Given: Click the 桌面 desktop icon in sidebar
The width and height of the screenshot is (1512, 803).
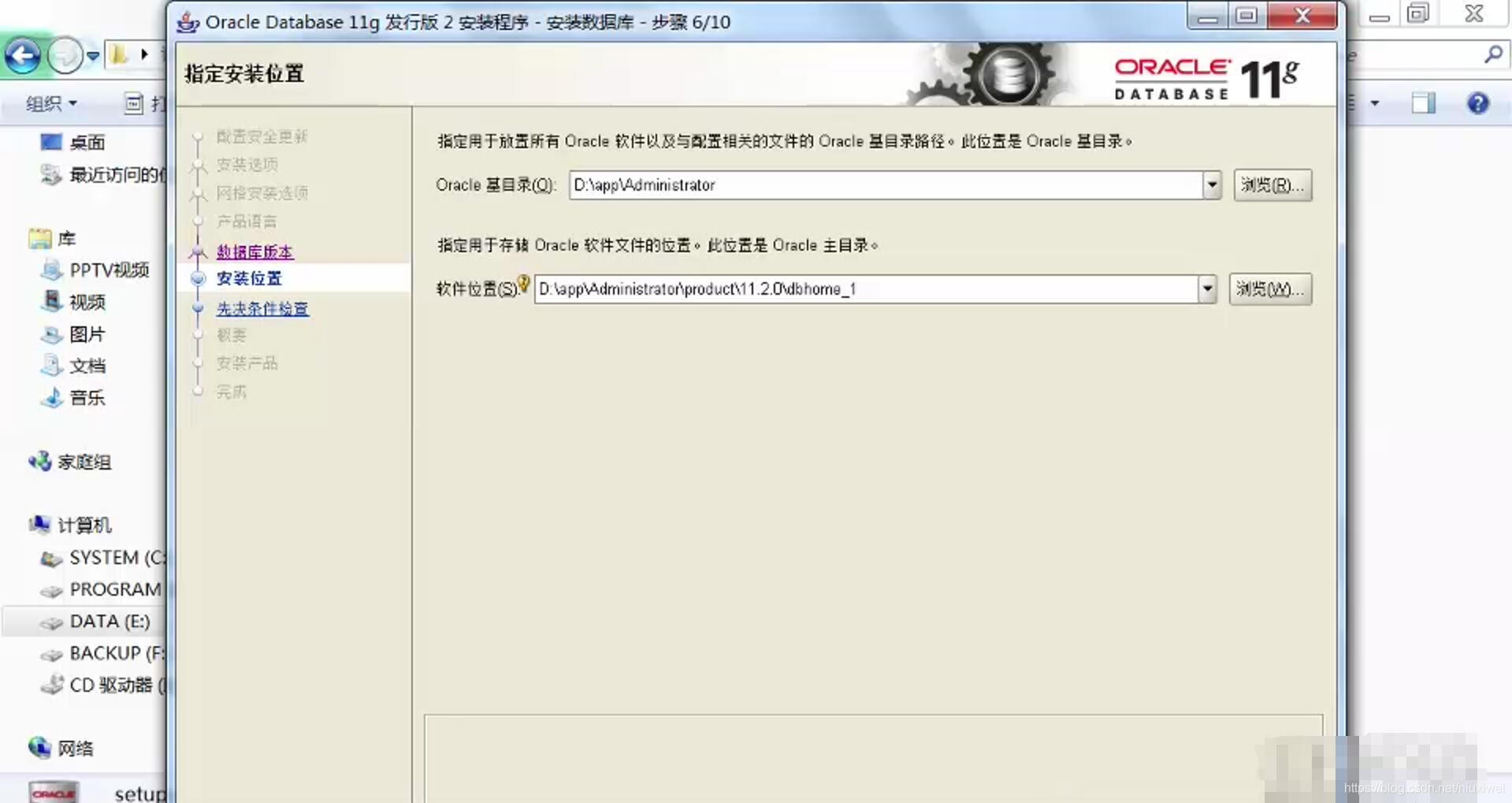Looking at the screenshot, I should tap(51, 143).
